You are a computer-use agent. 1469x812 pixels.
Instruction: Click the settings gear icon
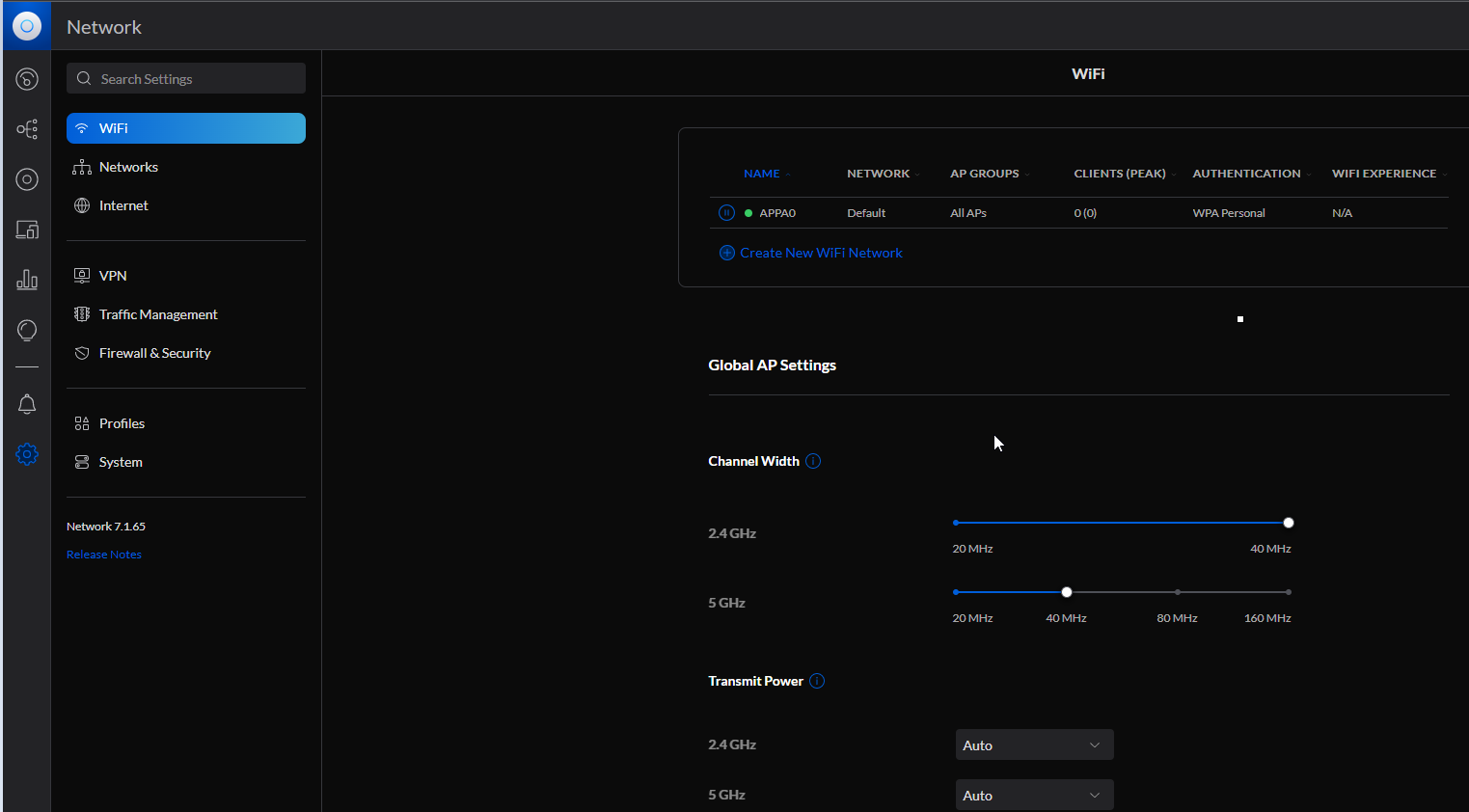tap(27, 454)
